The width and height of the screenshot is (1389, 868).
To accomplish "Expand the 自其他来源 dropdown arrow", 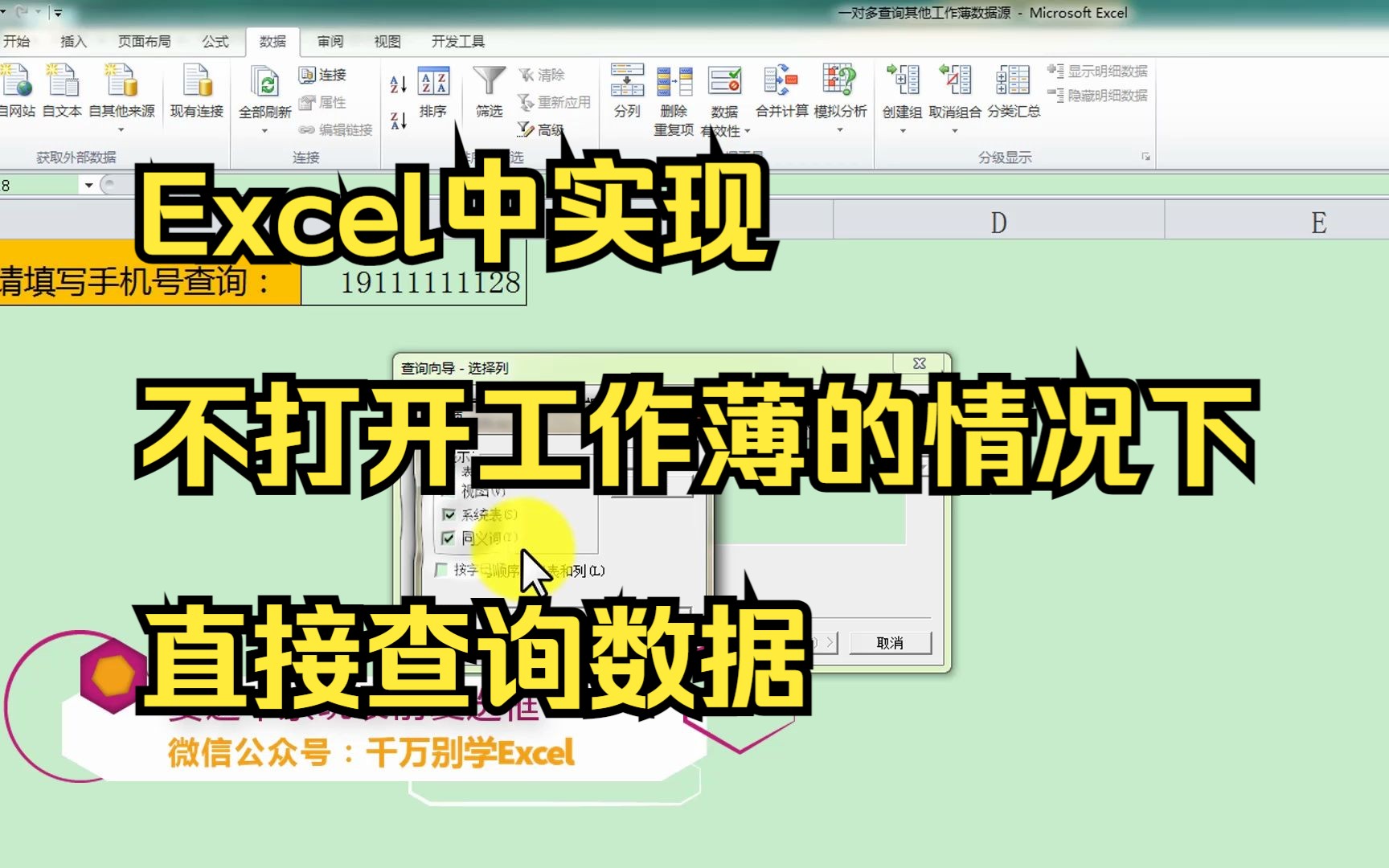I will (122, 129).
